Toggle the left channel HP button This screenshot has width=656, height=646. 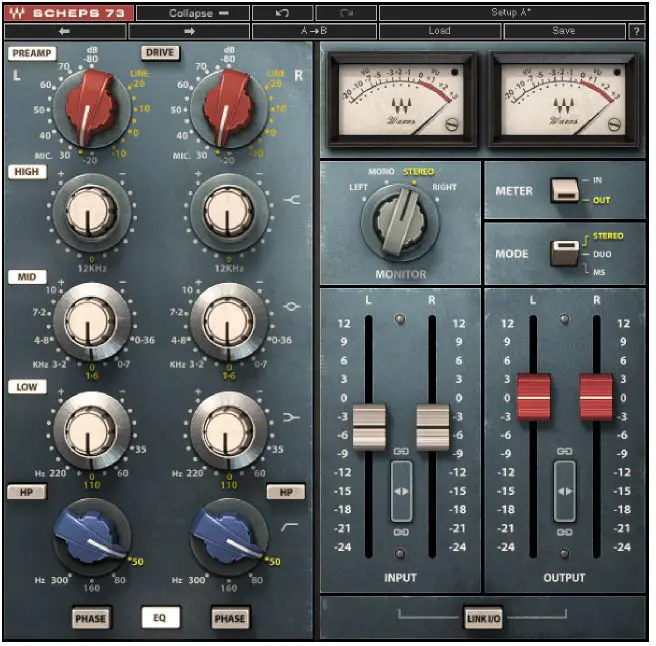[x=26, y=492]
